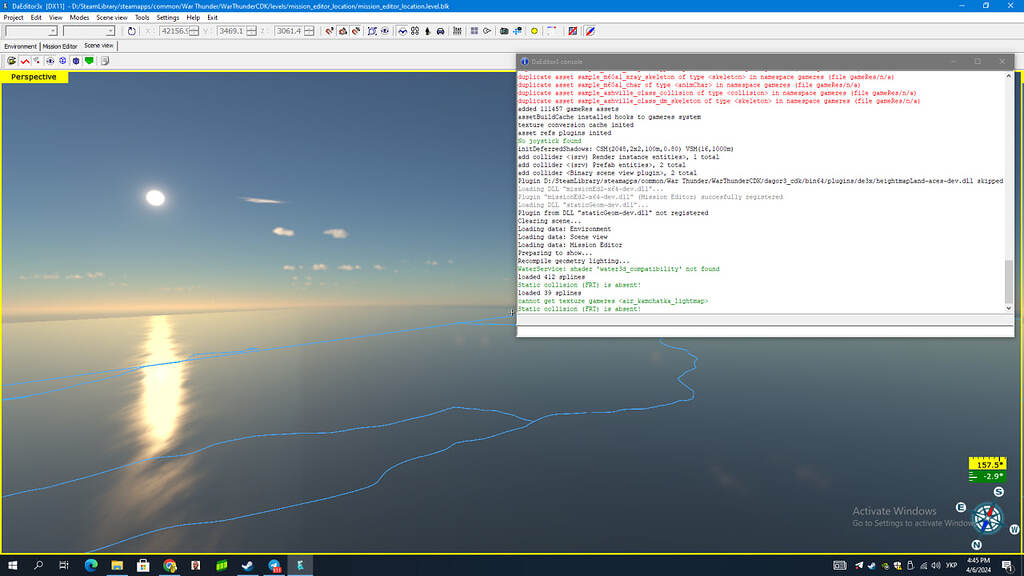
Task: Click the third red snap toolbar icon
Action: coord(355,31)
